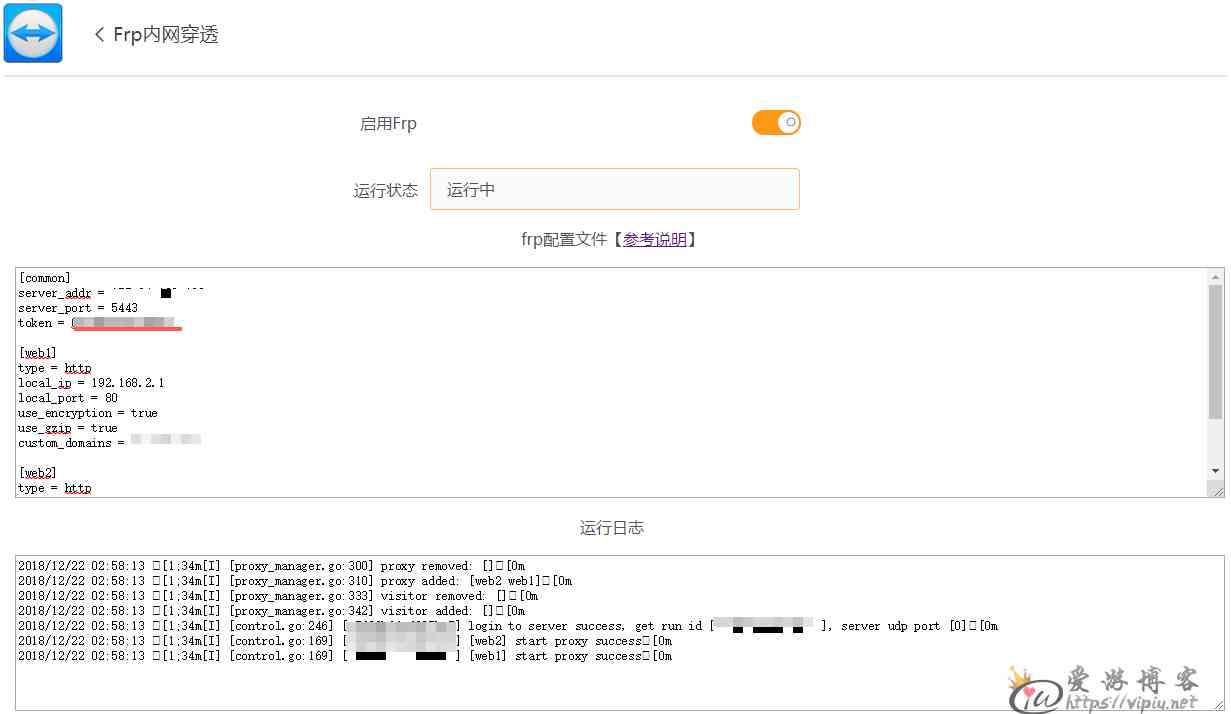Viewport: 1231px width, 714px height.
Task: Click the config scrollbar up arrow
Action: click(x=1216, y=276)
